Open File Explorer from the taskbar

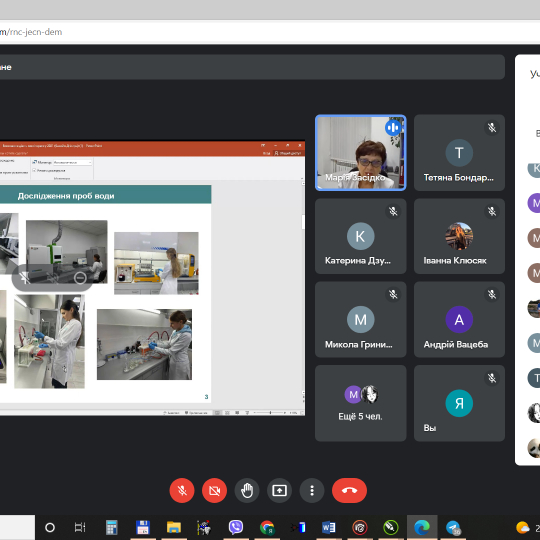[174, 527]
